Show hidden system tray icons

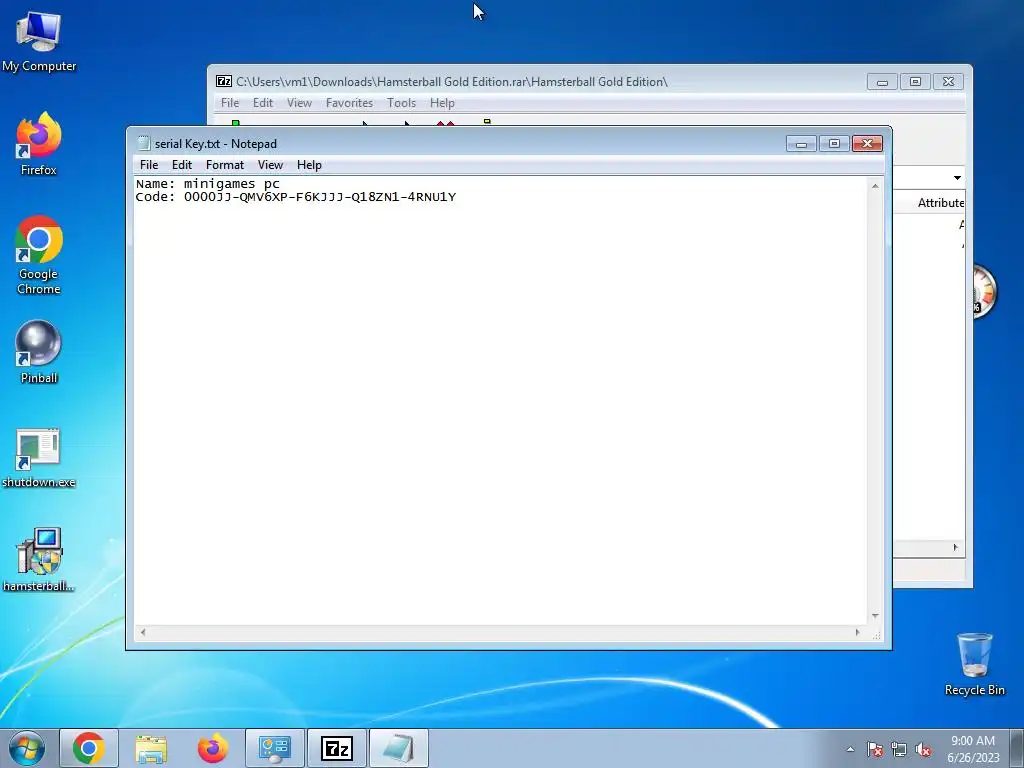click(x=850, y=749)
